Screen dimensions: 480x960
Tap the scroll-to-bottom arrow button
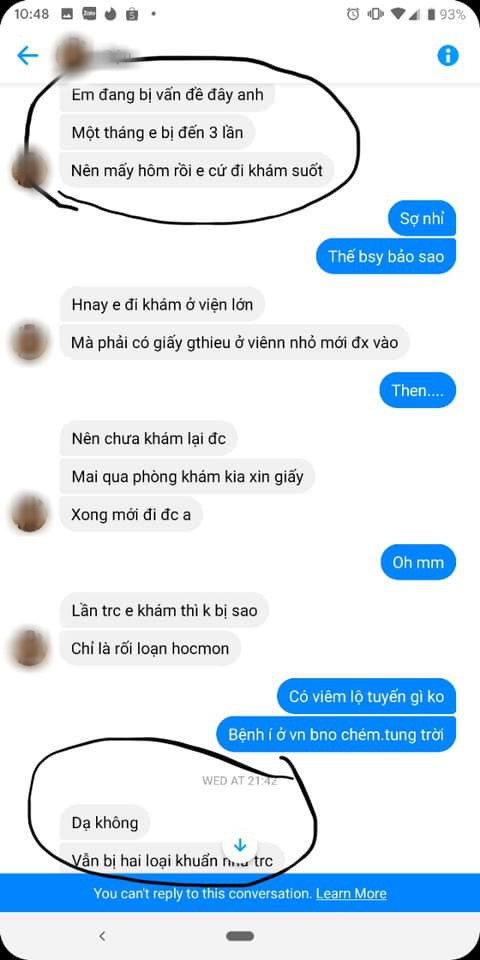point(240,846)
